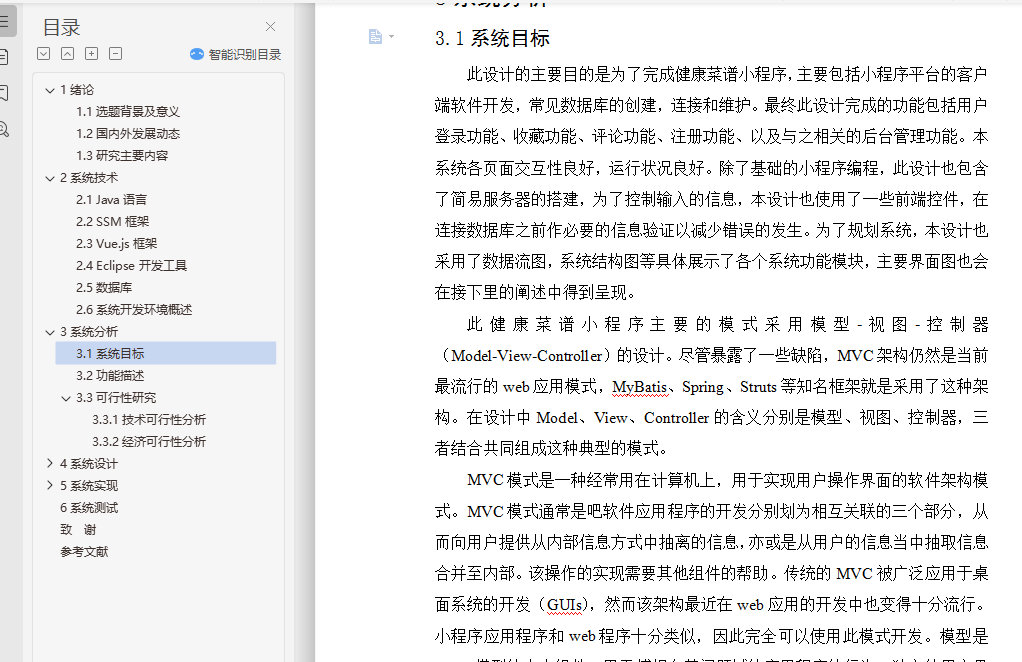Collapse the 2 系统技术 outline section

[50, 178]
